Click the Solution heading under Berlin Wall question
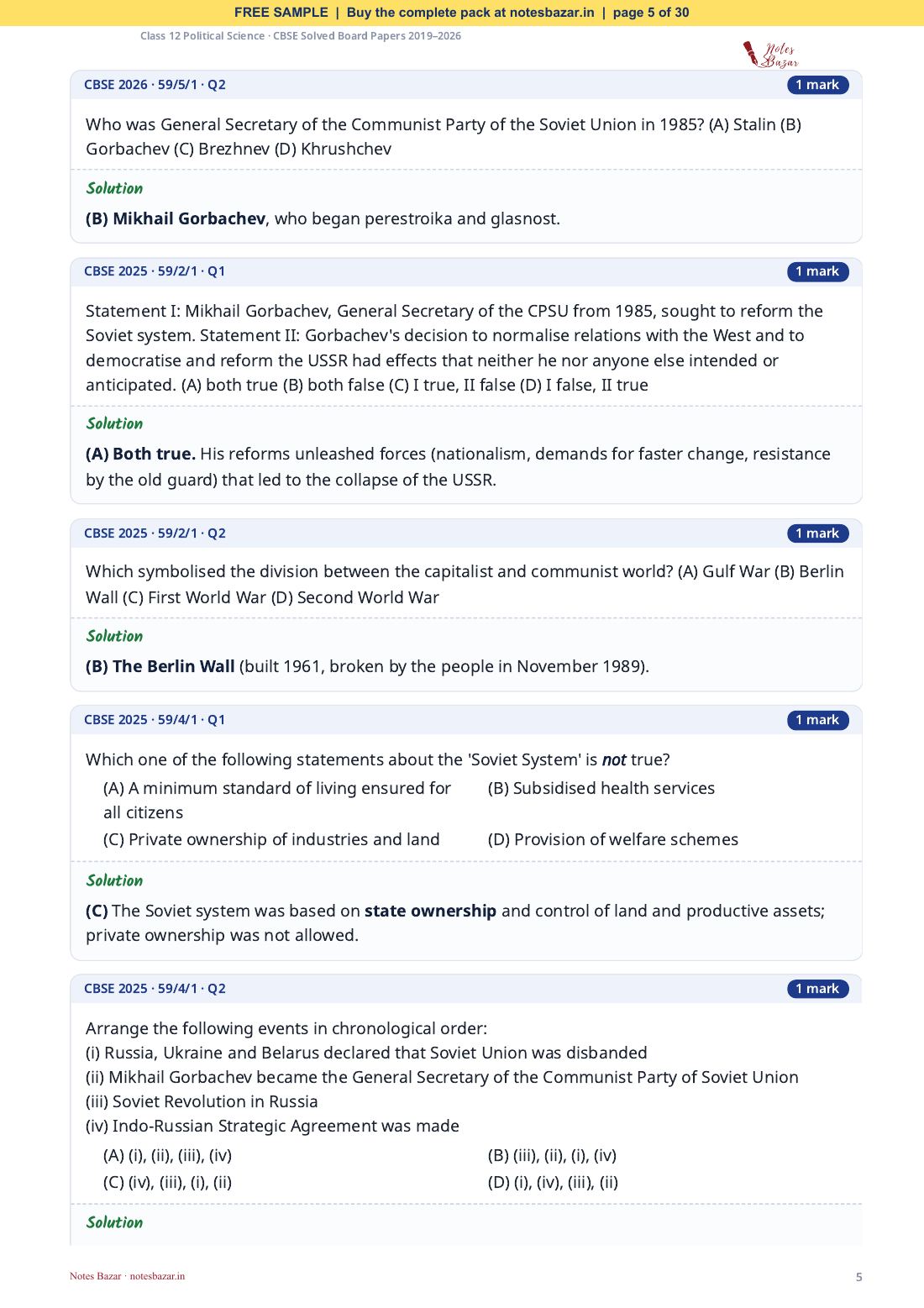Screen dimensions: 924x1308 115,636
